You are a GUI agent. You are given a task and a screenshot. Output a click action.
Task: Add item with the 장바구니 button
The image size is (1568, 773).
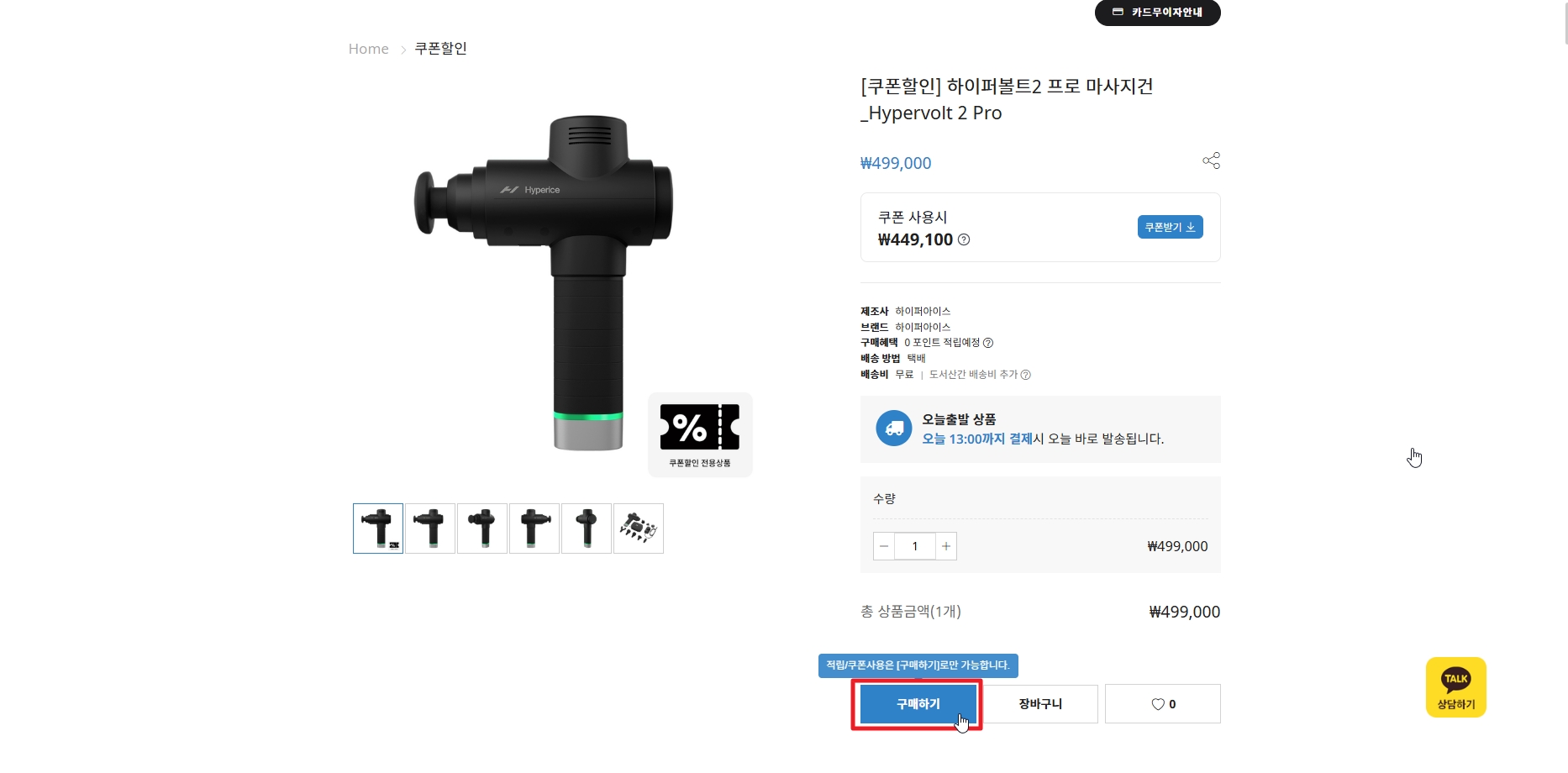click(1040, 704)
